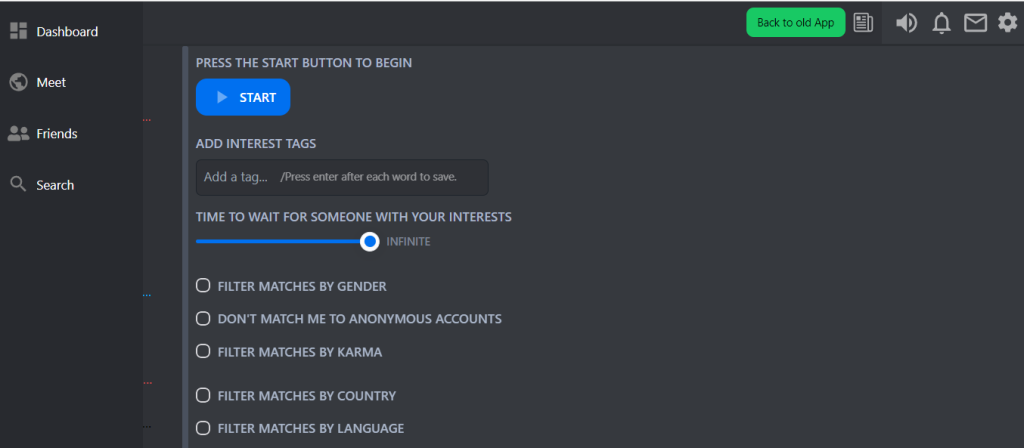
Task: Click the Meet globe icon
Action: (18, 82)
